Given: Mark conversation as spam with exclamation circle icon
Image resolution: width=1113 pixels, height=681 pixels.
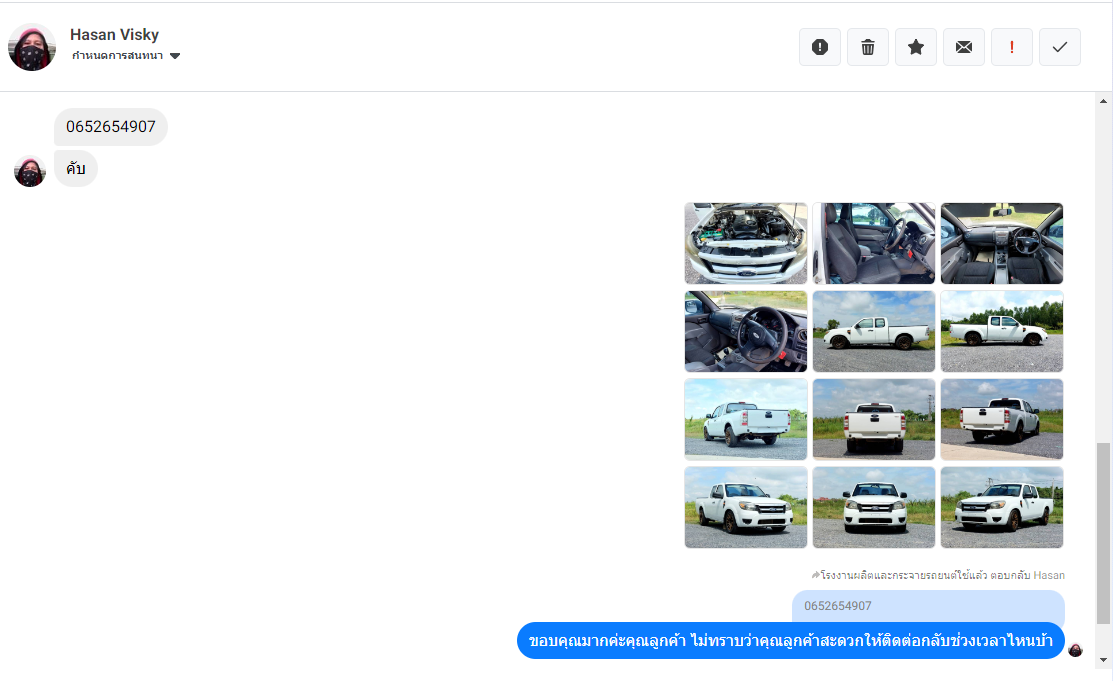Looking at the screenshot, I should coord(820,47).
